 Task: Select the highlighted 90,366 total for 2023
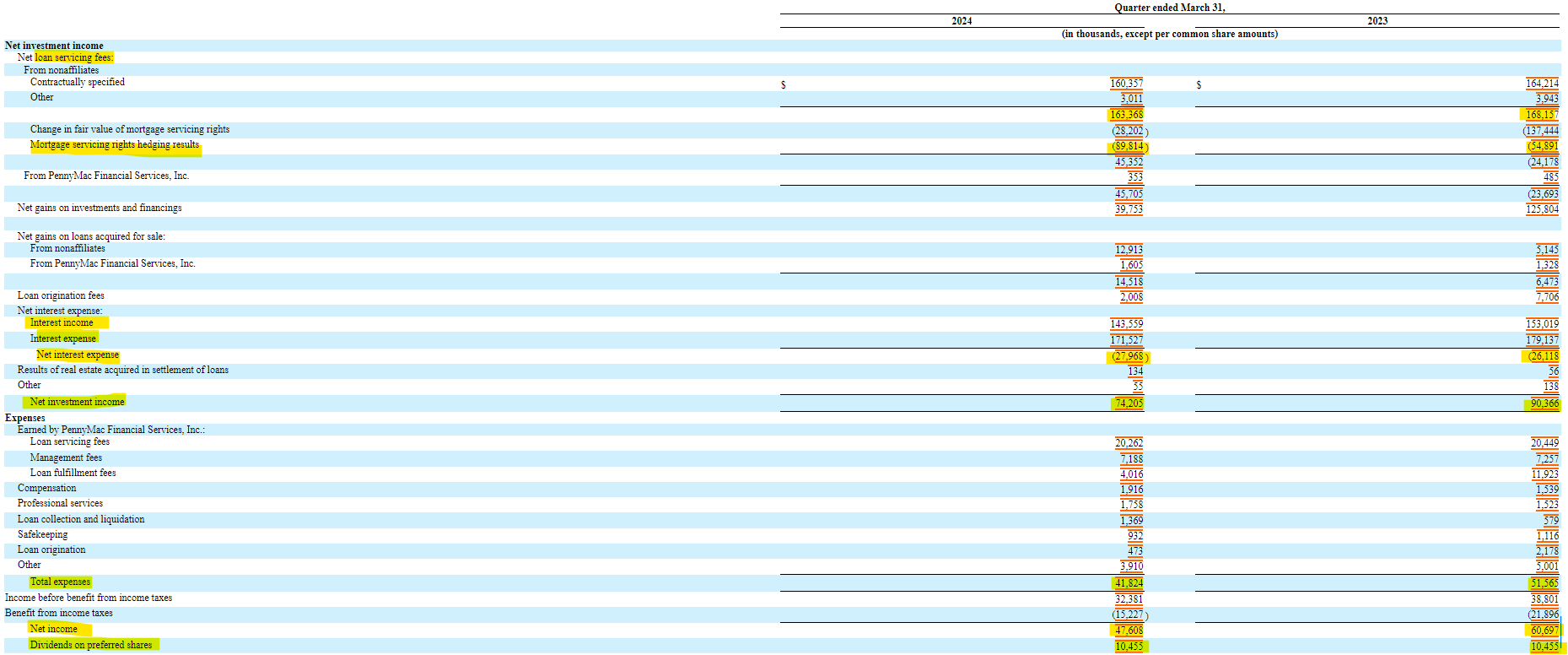click(x=1544, y=403)
